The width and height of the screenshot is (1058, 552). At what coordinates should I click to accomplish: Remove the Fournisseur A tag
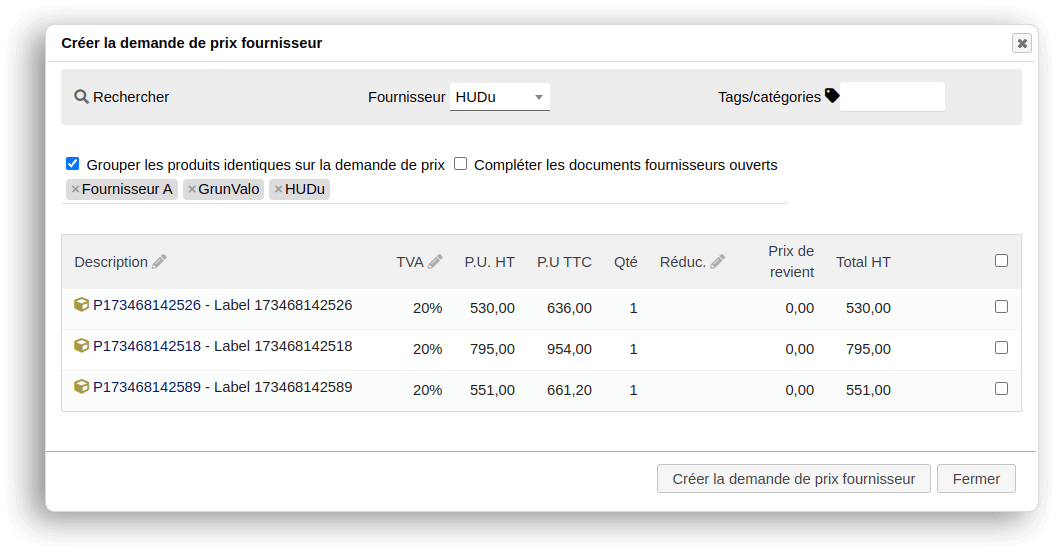(75, 189)
